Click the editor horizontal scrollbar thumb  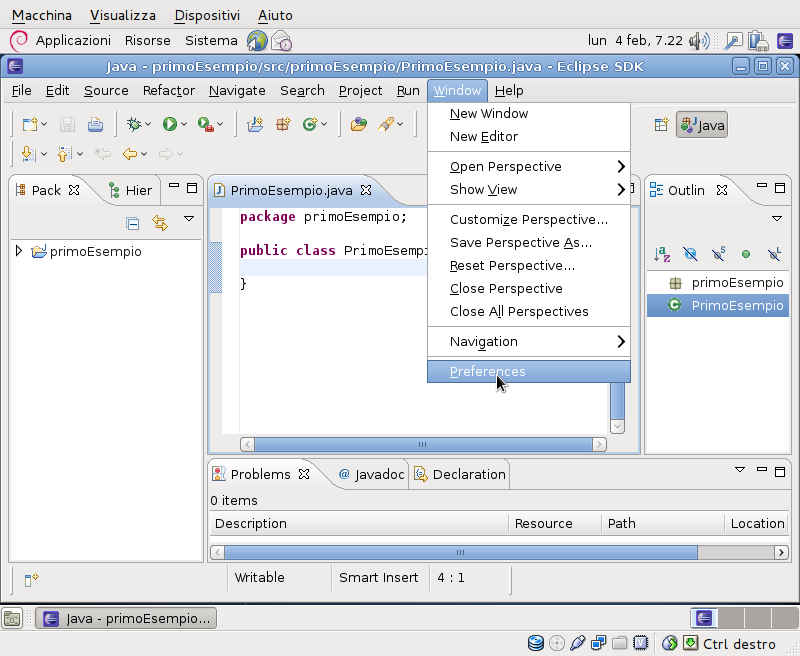click(x=423, y=444)
